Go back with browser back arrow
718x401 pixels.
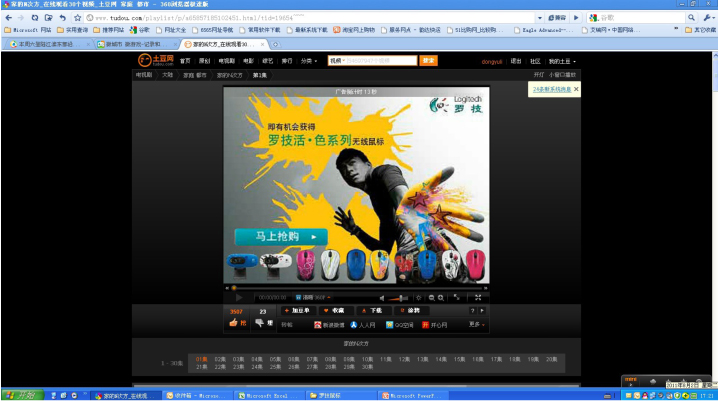[x=9, y=18]
